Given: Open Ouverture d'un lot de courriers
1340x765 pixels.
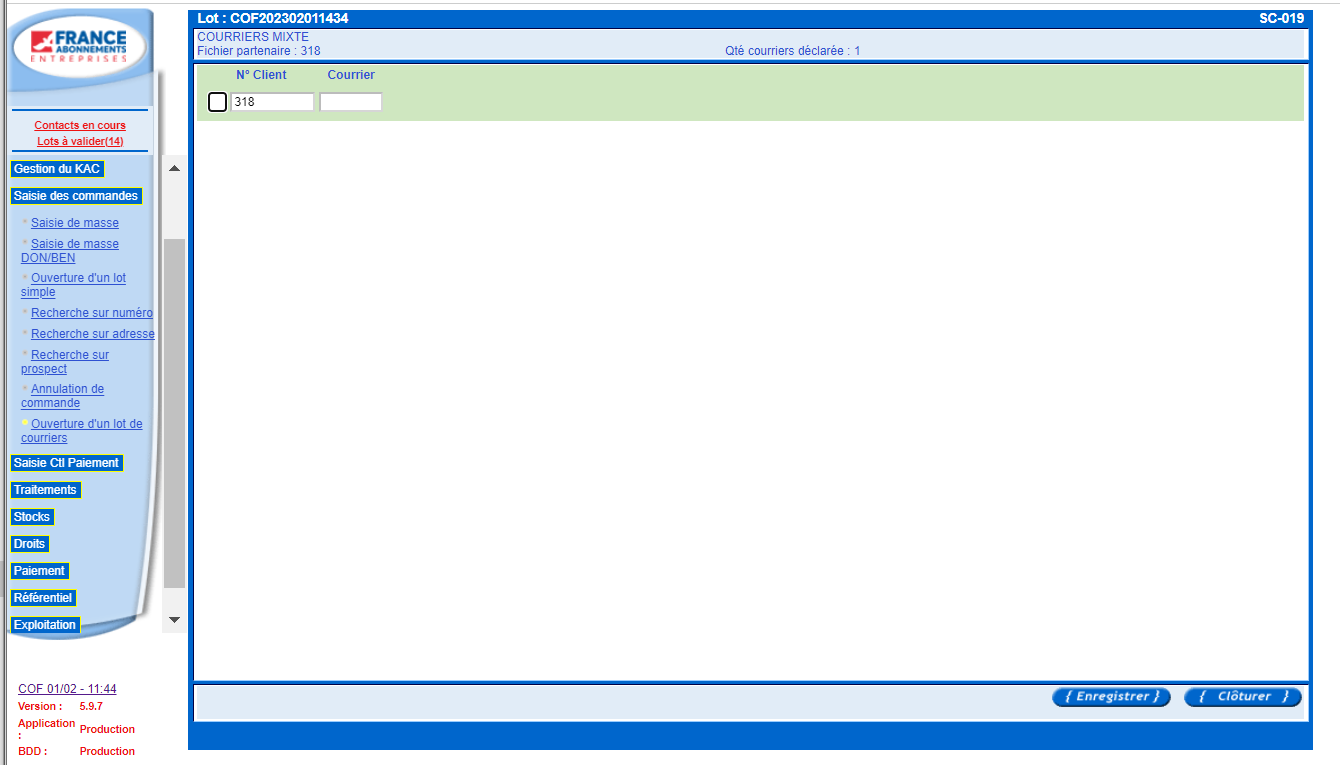Looking at the screenshot, I should tap(82, 431).
